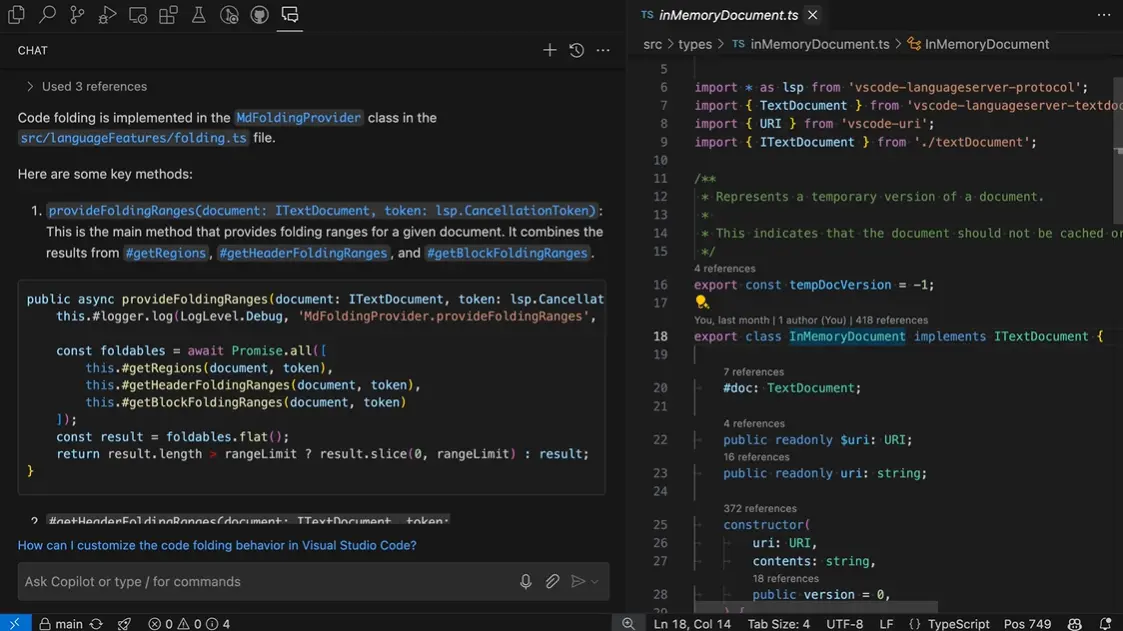Open the 16 references code lens above uri
1123x631 pixels.
[756, 457]
